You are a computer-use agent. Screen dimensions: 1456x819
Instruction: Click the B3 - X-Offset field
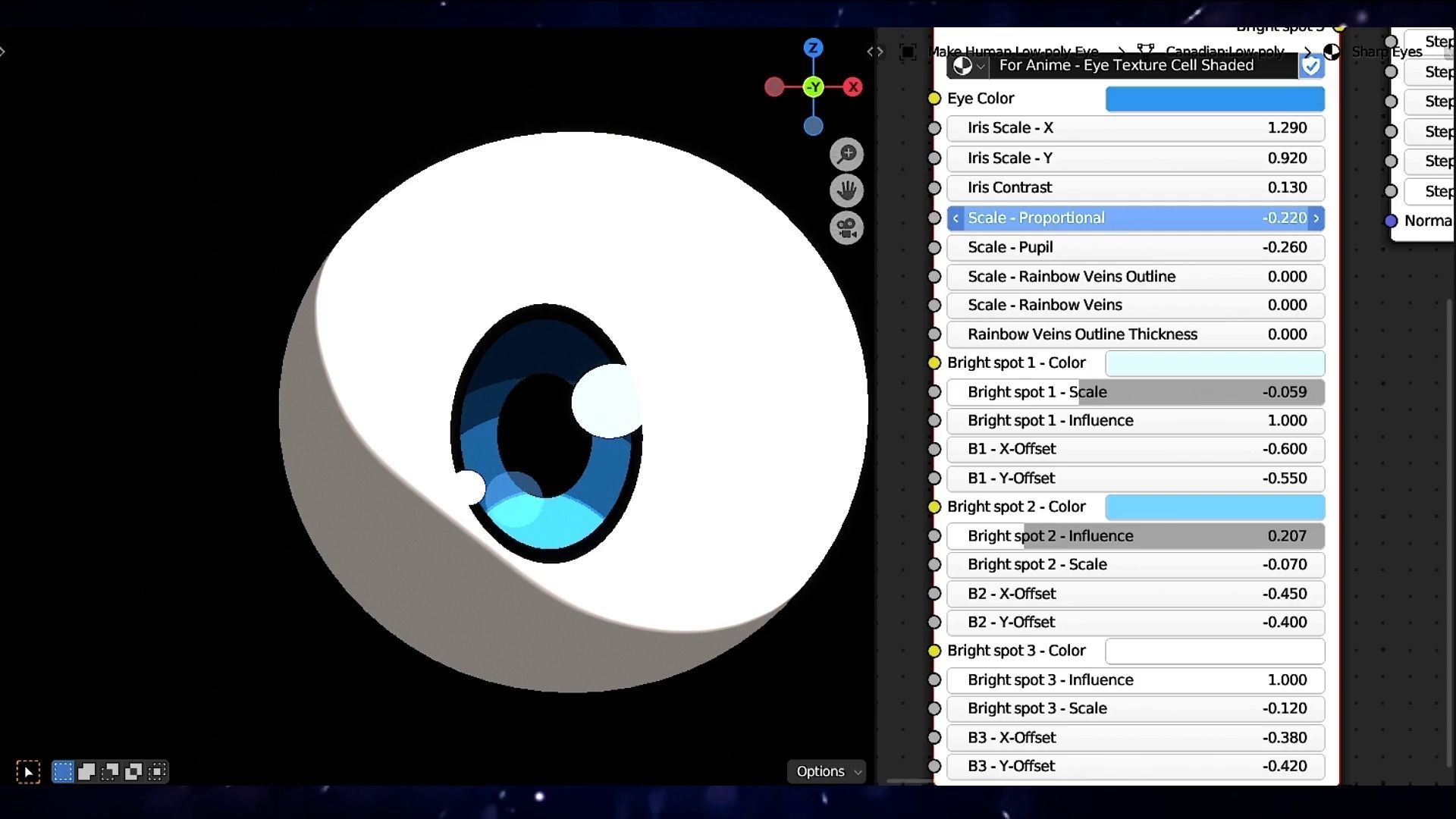click(1136, 738)
